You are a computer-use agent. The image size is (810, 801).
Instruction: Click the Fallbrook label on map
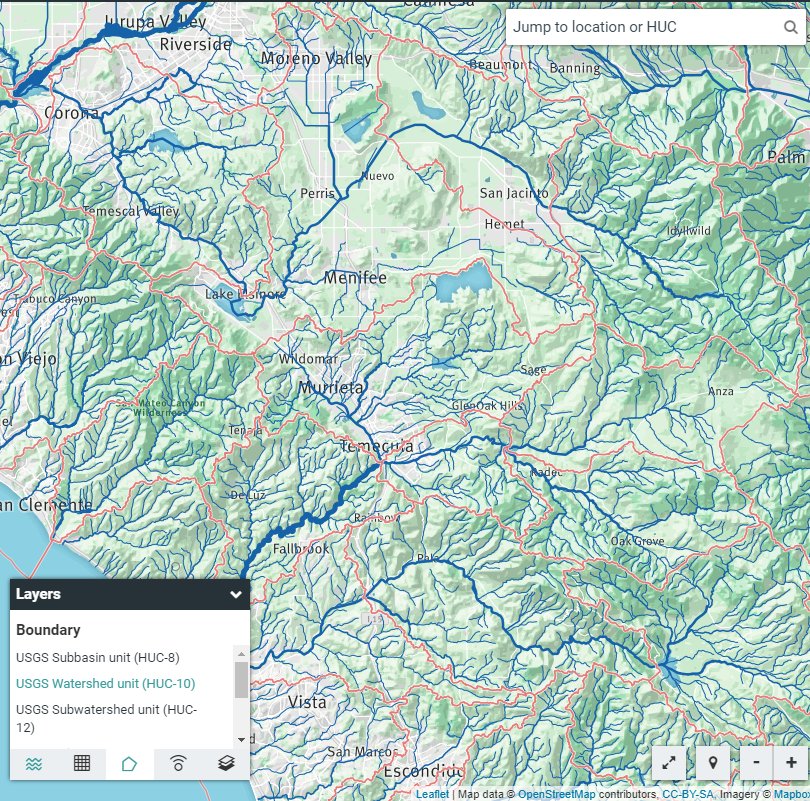[x=301, y=548]
